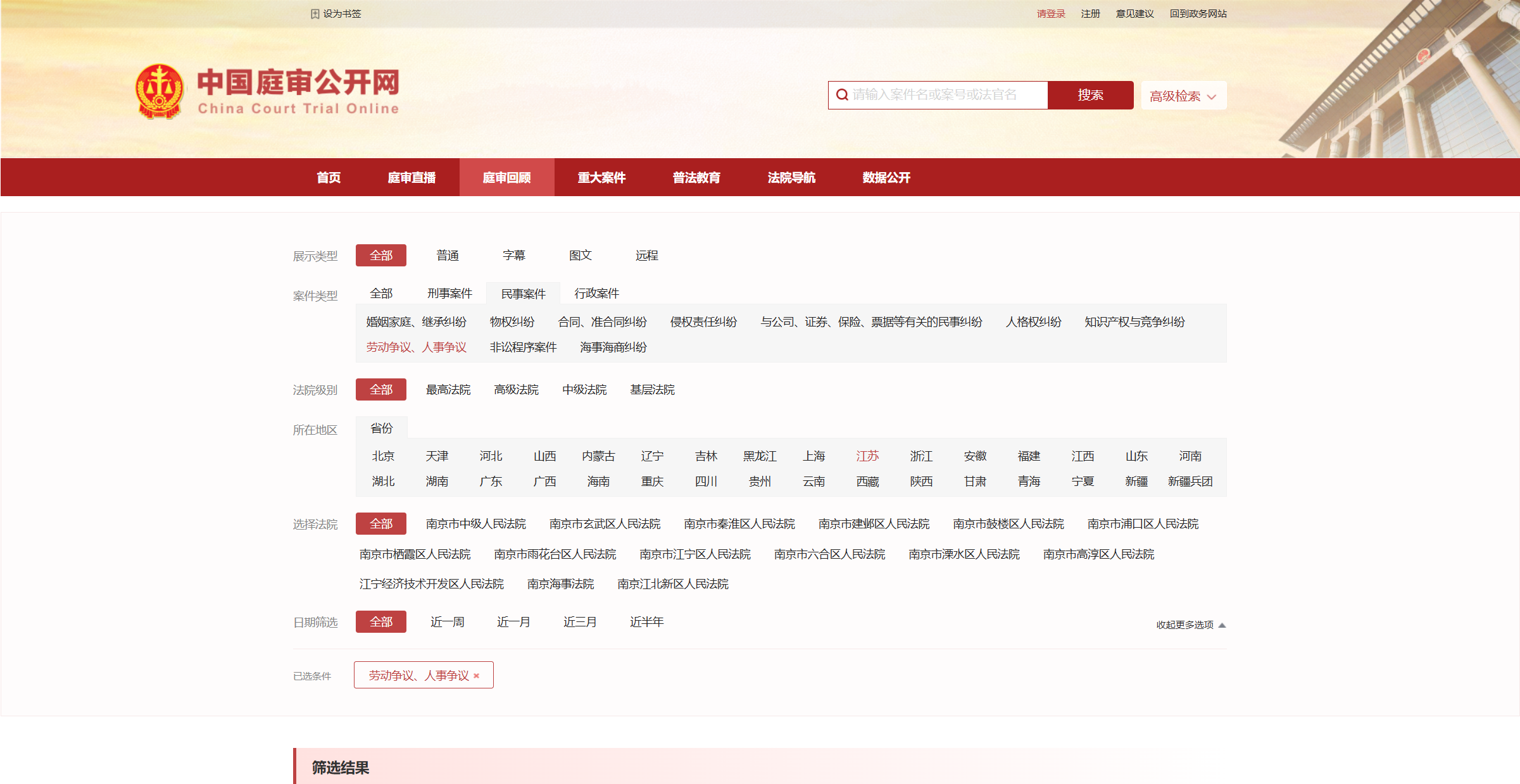The image size is (1520, 784).
Task: Focus the case name search input field
Action: 938,95
